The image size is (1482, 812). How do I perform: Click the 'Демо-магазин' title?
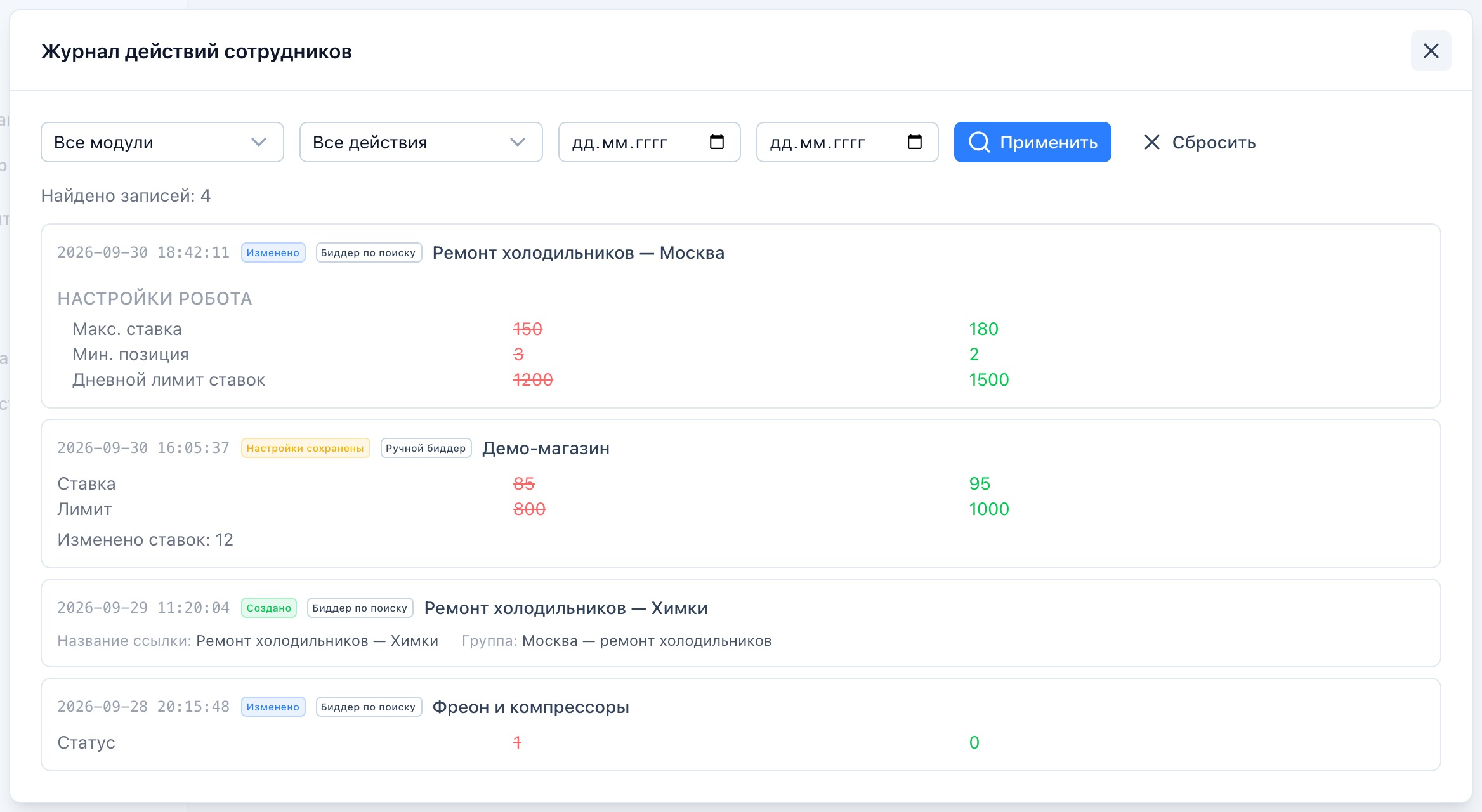click(546, 448)
